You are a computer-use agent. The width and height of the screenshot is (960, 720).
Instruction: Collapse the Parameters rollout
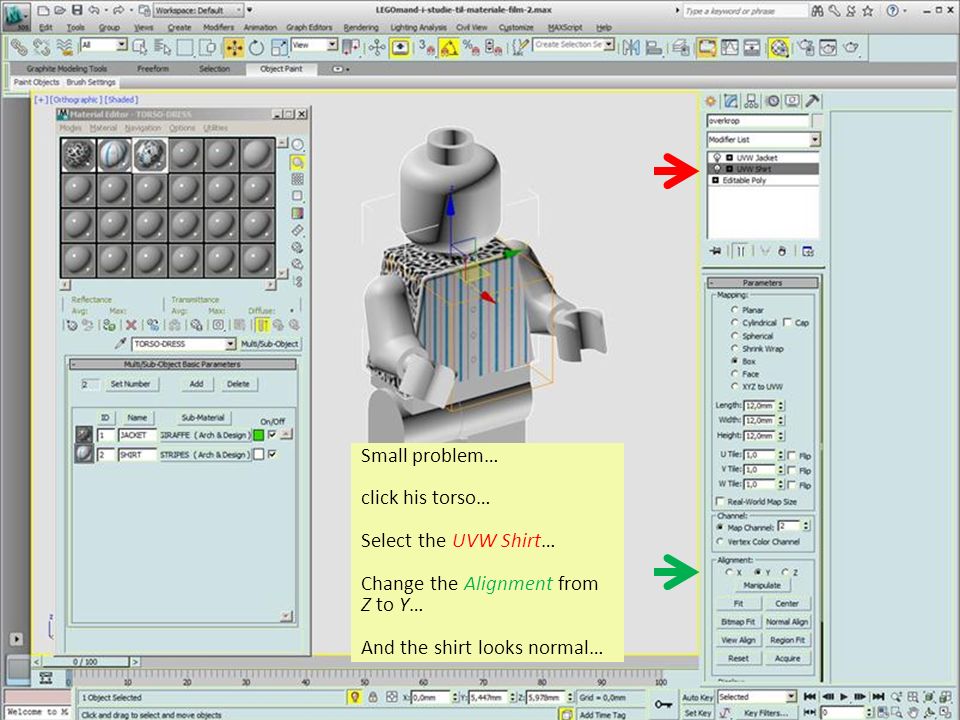pyautogui.click(x=763, y=283)
